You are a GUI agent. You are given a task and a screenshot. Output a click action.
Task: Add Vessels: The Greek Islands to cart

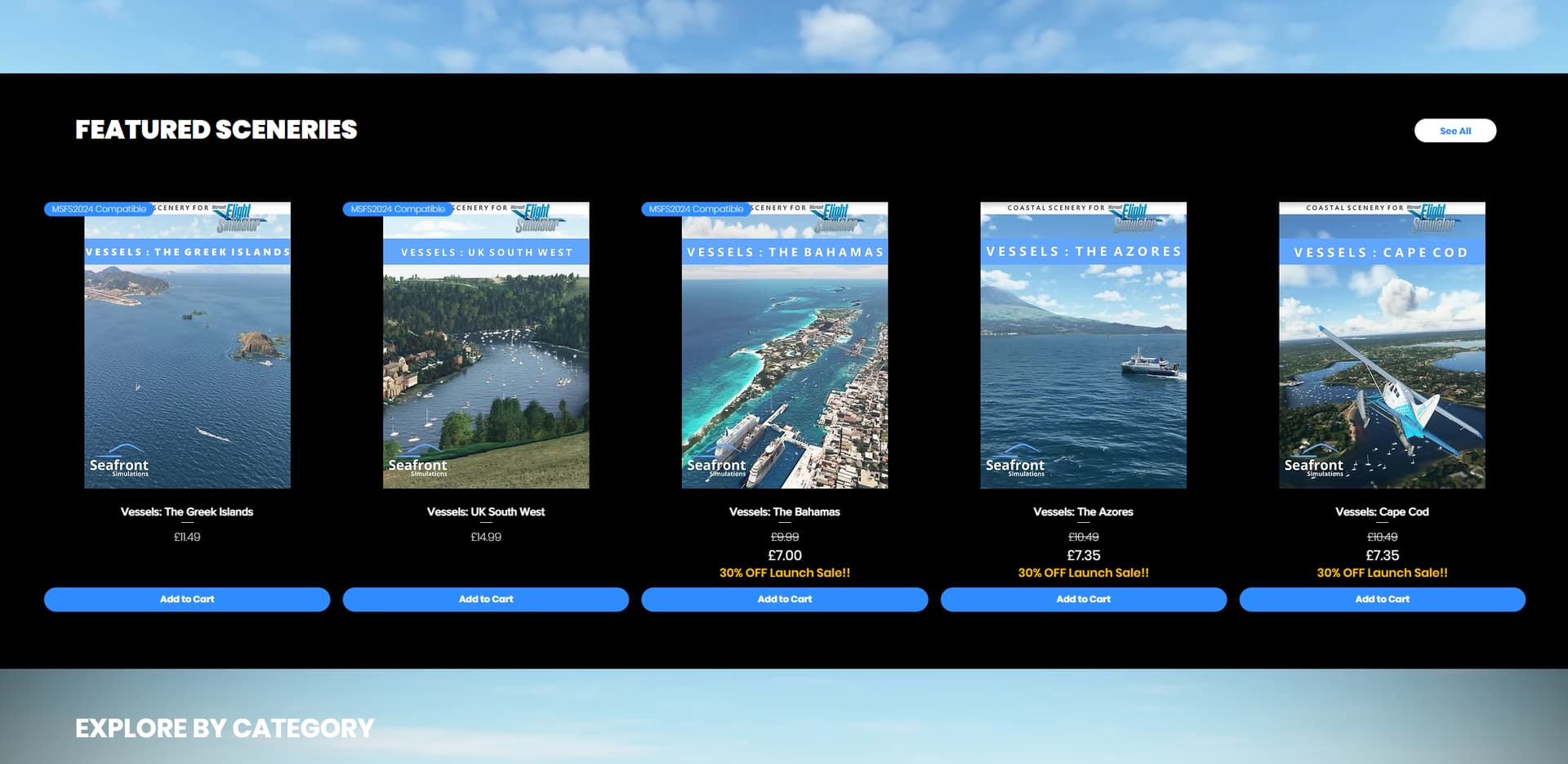[x=187, y=599]
